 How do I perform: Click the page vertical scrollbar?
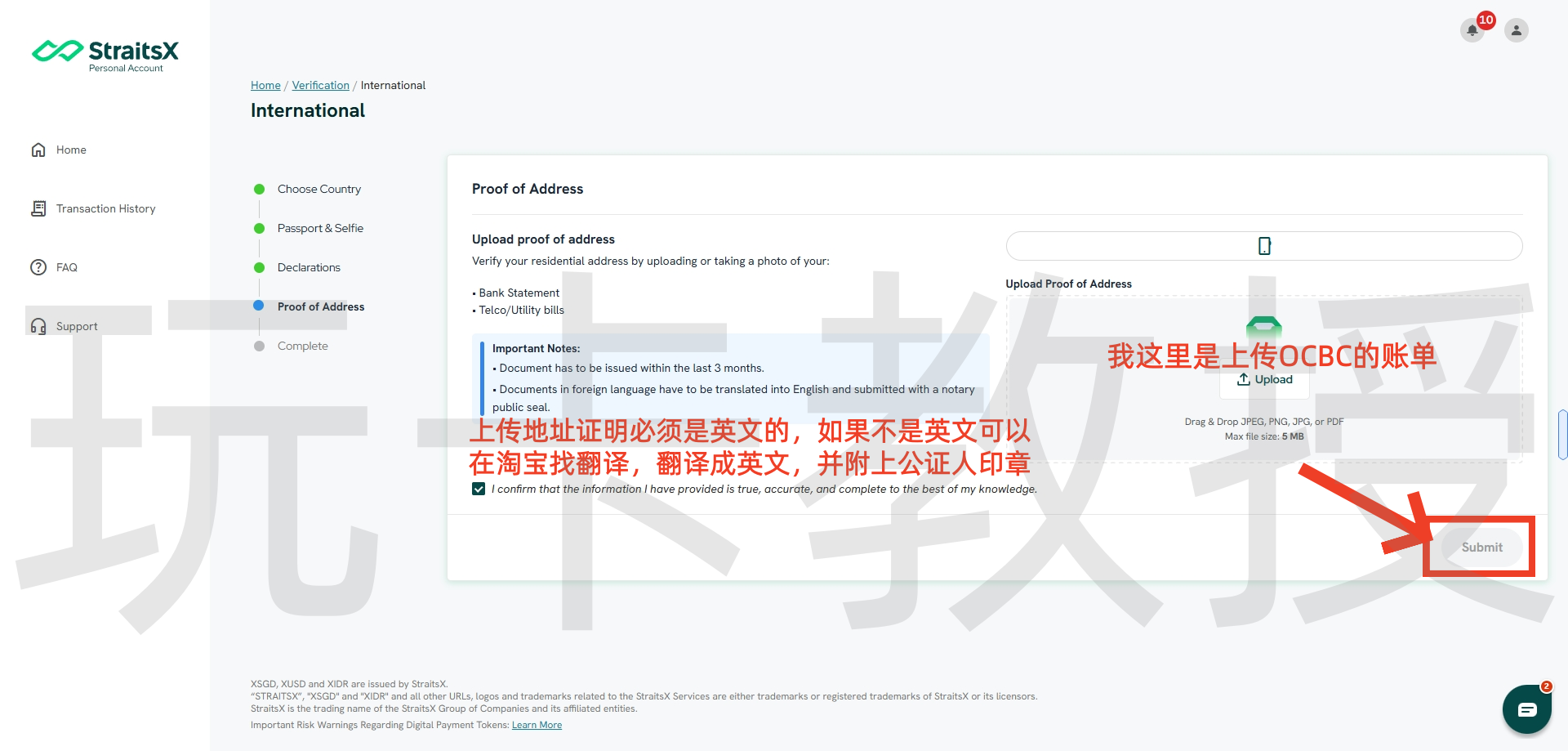point(1562,435)
